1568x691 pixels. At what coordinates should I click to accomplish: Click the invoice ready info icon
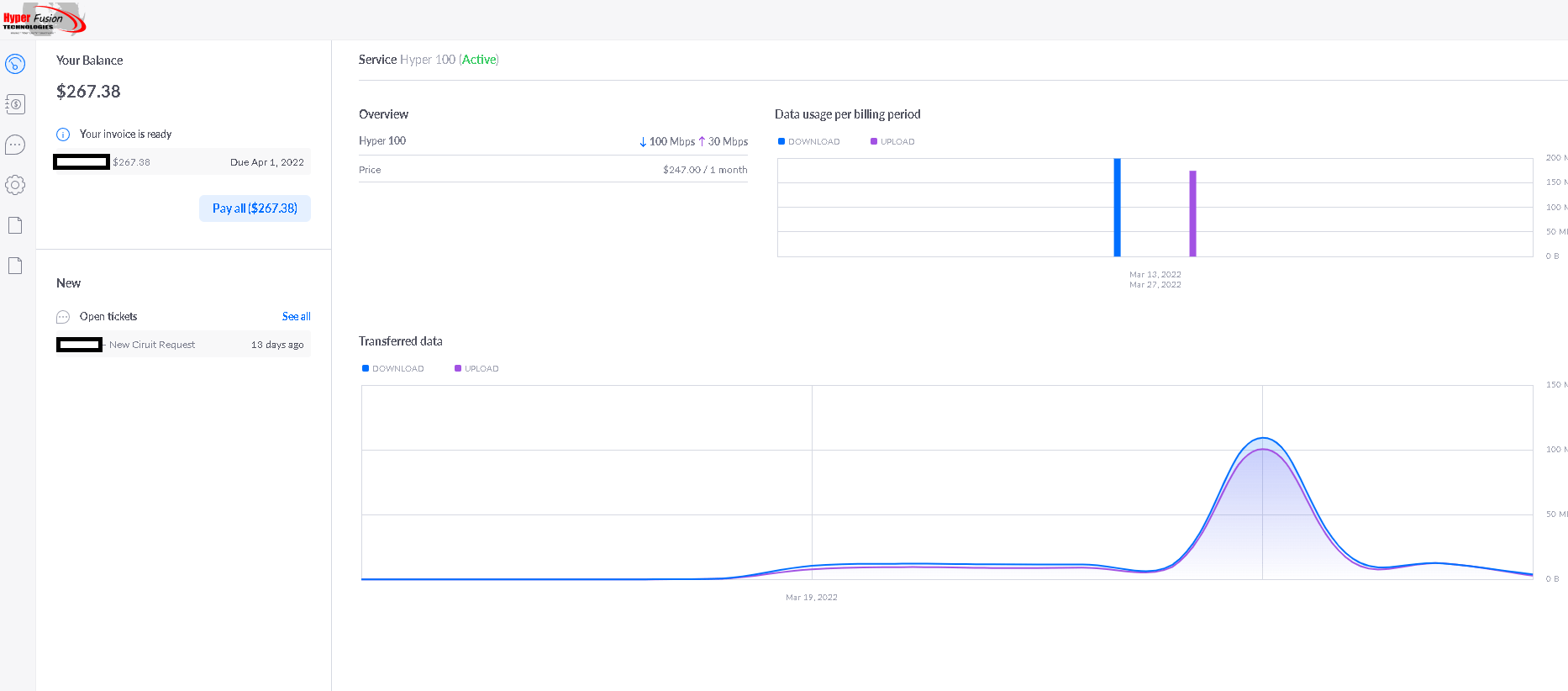pos(63,135)
